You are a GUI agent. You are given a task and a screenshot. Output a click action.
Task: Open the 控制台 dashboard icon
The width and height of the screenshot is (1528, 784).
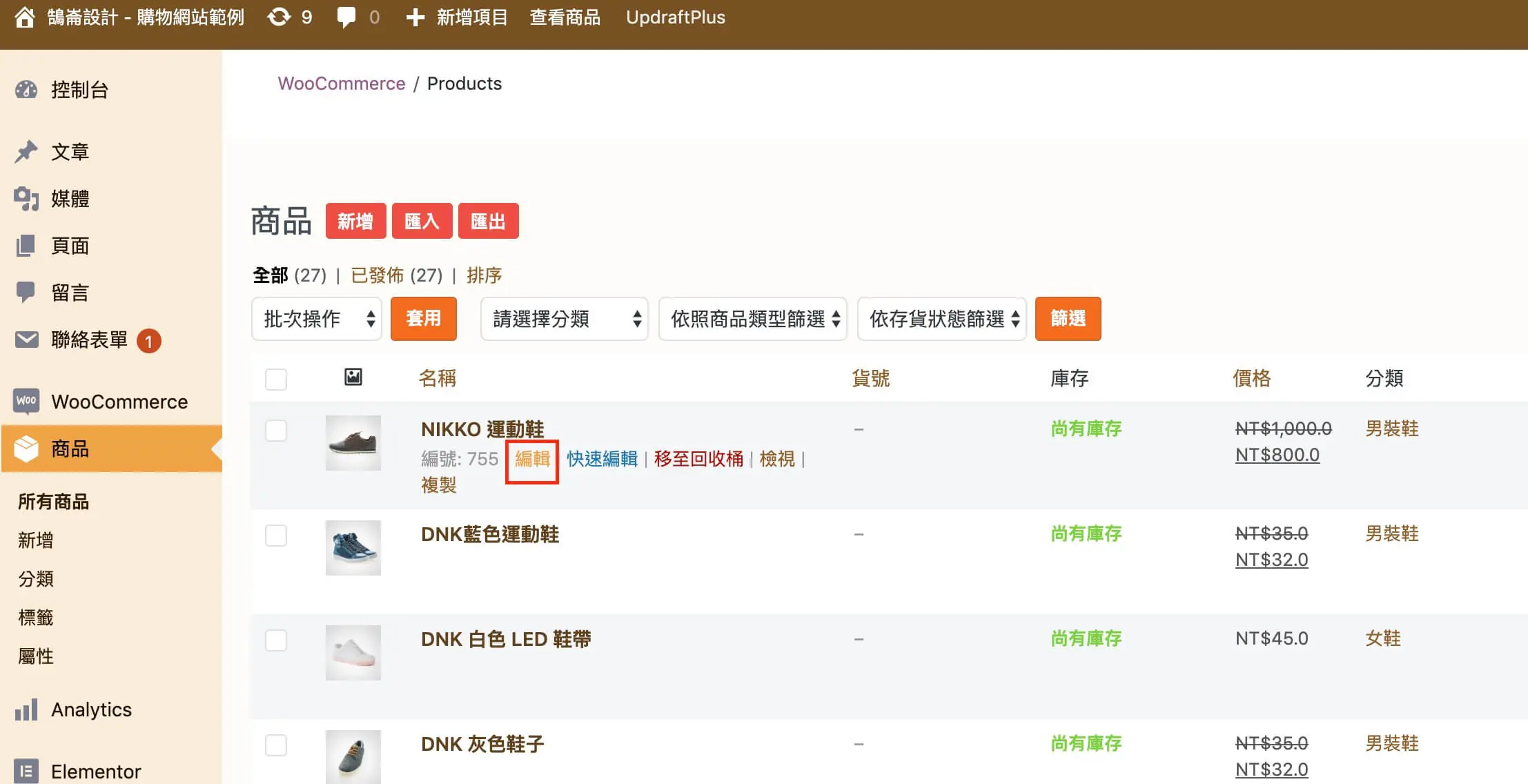(x=26, y=90)
